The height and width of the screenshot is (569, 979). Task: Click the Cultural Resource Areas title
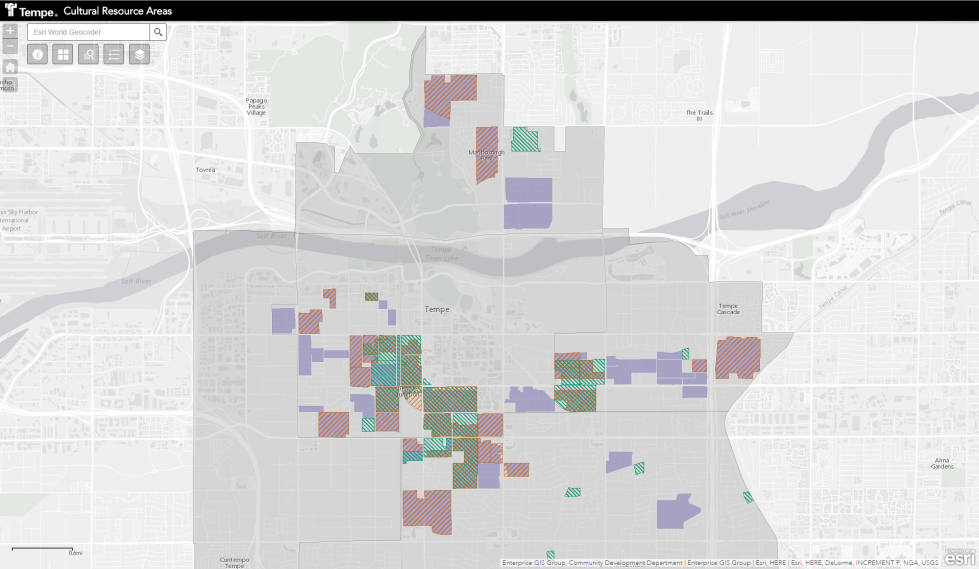point(118,11)
